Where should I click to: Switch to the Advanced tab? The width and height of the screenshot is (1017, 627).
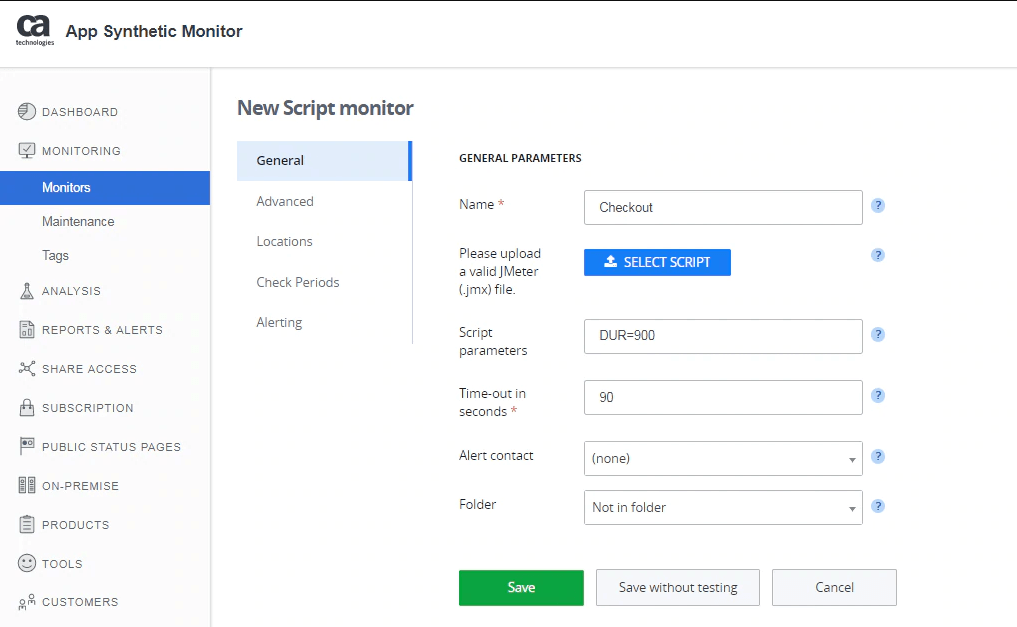(x=285, y=201)
